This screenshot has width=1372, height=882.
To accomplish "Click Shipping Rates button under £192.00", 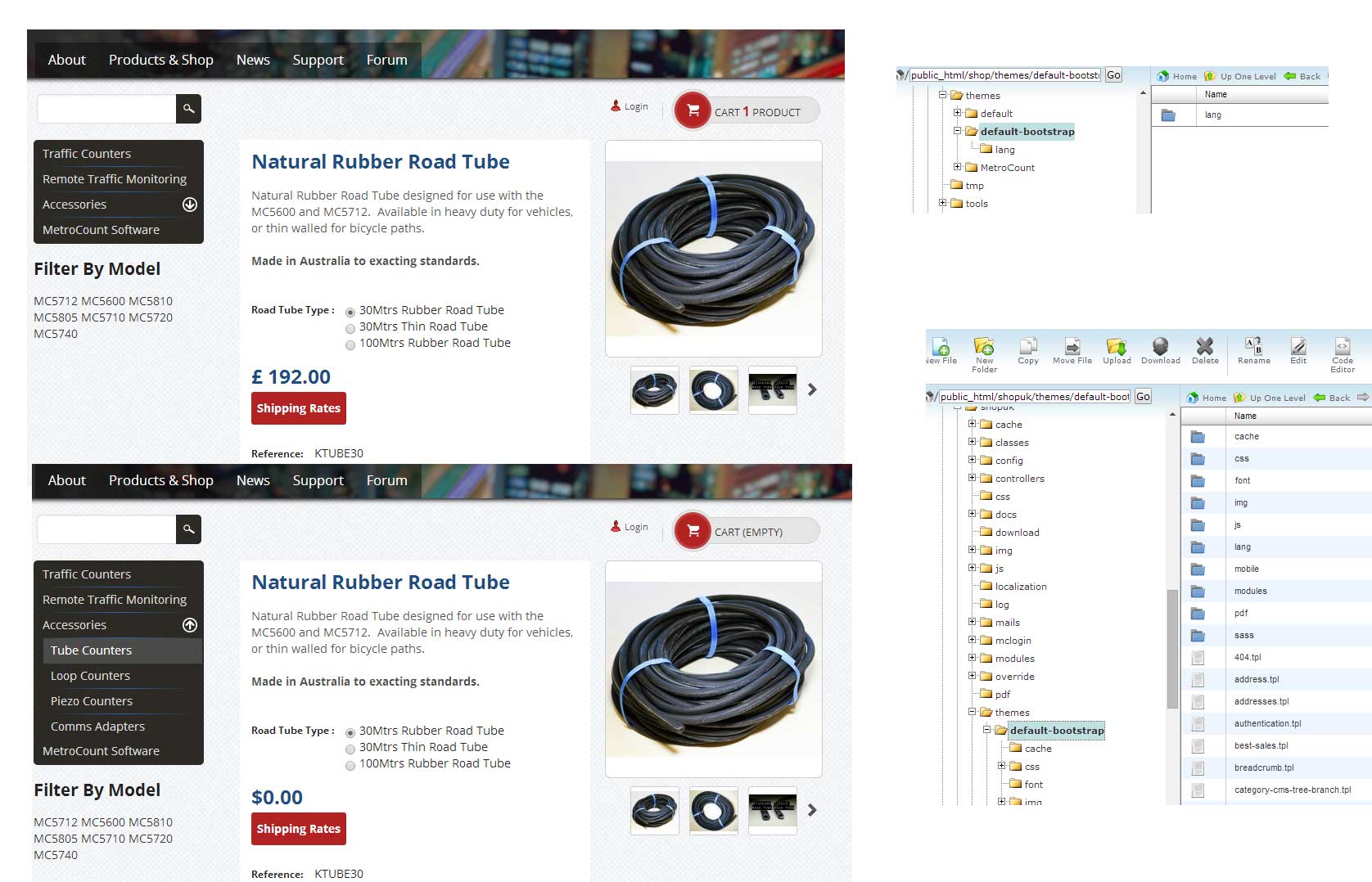I will coord(299,408).
